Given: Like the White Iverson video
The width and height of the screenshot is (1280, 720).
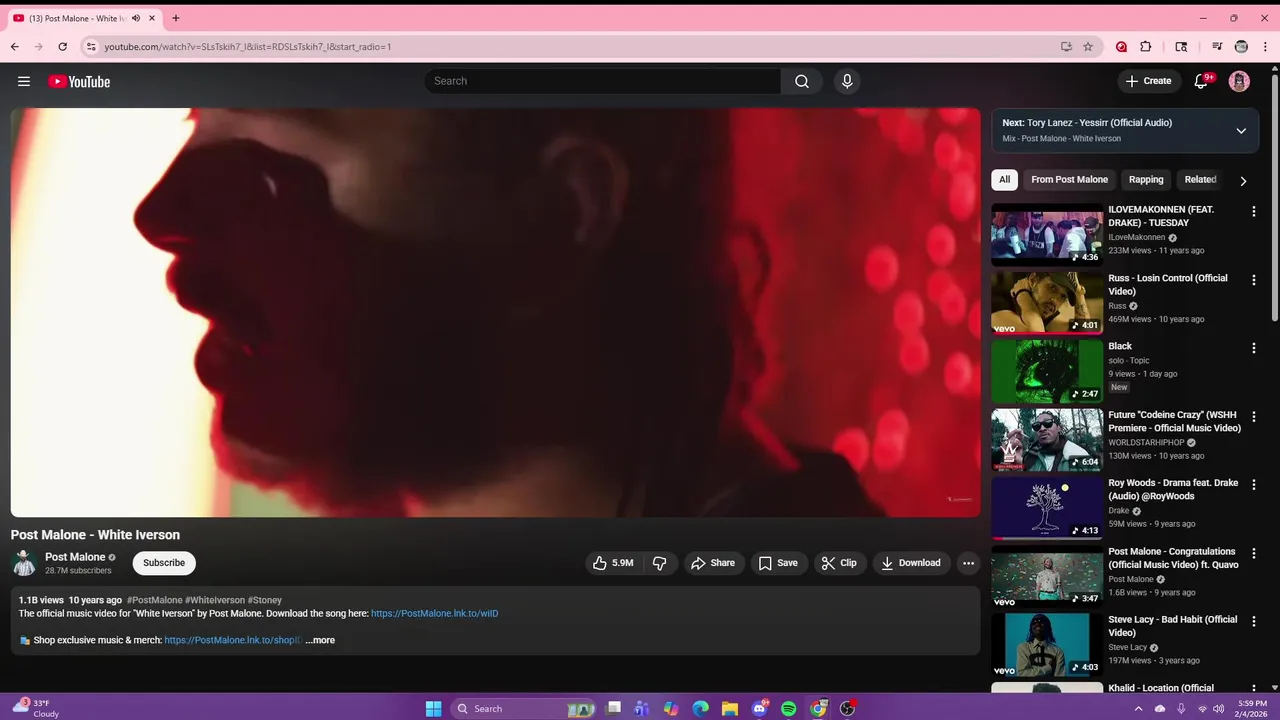Looking at the screenshot, I should tap(613, 563).
